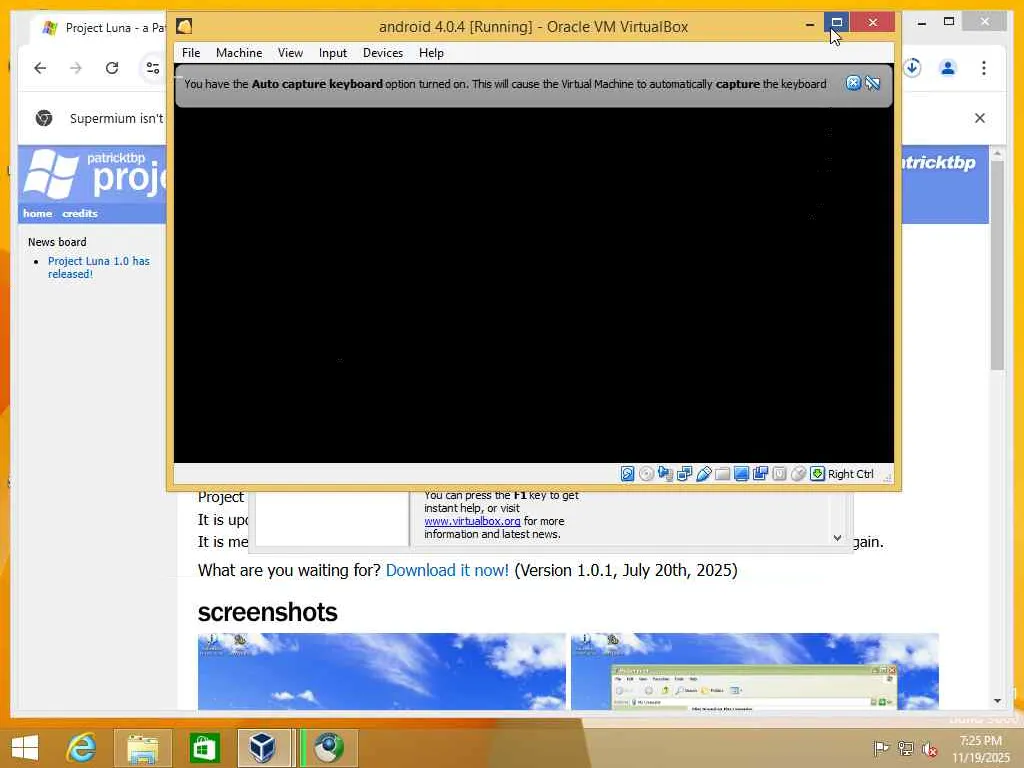Reload the Project Luna page
This screenshot has width=1024, height=768.
click(x=112, y=68)
